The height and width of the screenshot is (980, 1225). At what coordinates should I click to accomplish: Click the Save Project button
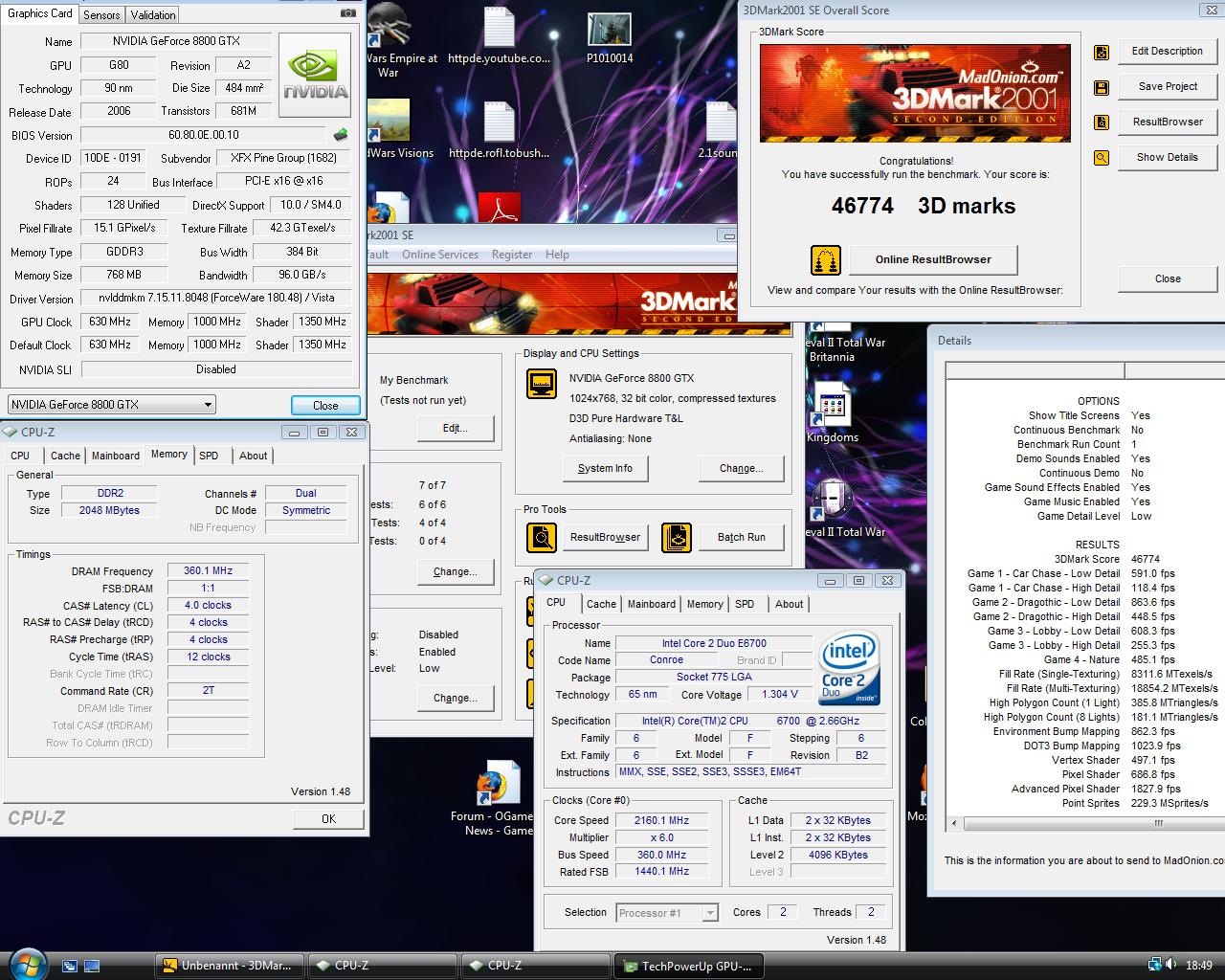click(1167, 87)
